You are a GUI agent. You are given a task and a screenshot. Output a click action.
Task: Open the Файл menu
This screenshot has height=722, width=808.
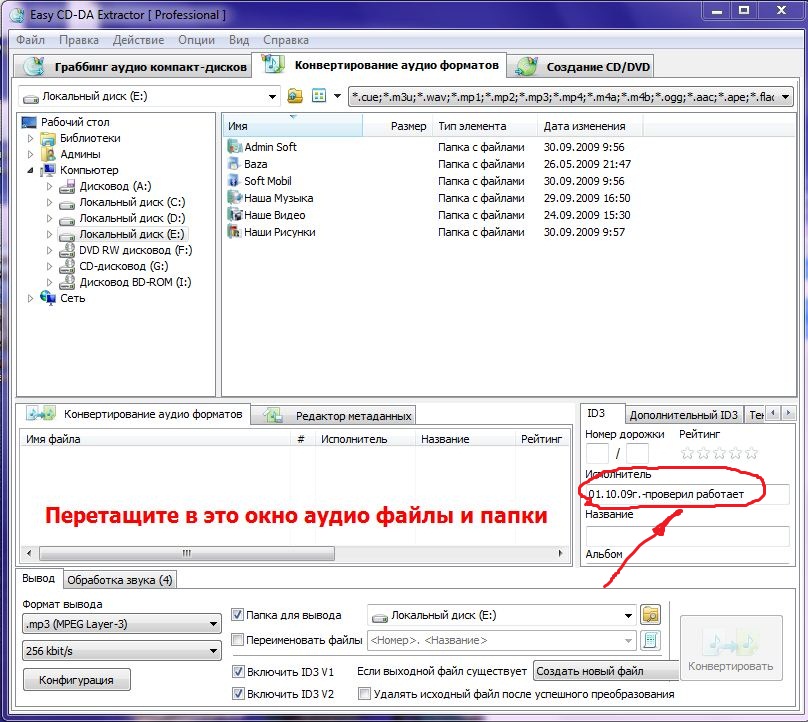click(30, 40)
